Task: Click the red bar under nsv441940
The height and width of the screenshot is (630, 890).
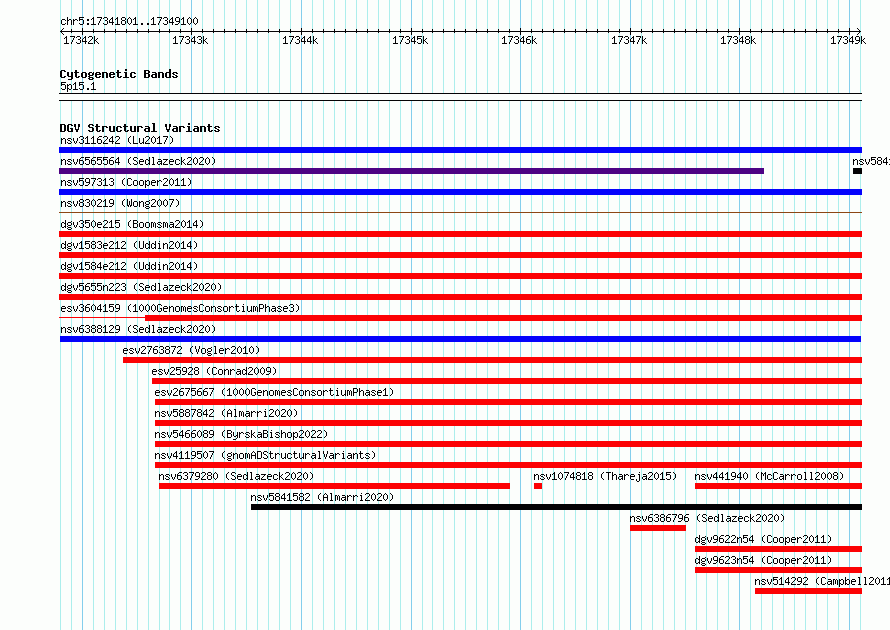Action: click(778, 486)
